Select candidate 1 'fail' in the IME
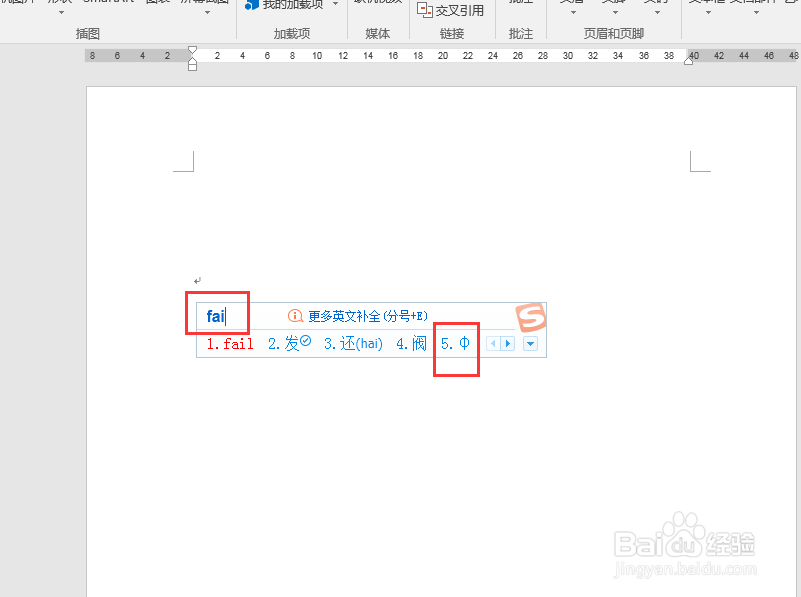The height and width of the screenshot is (597, 801). (x=231, y=343)
